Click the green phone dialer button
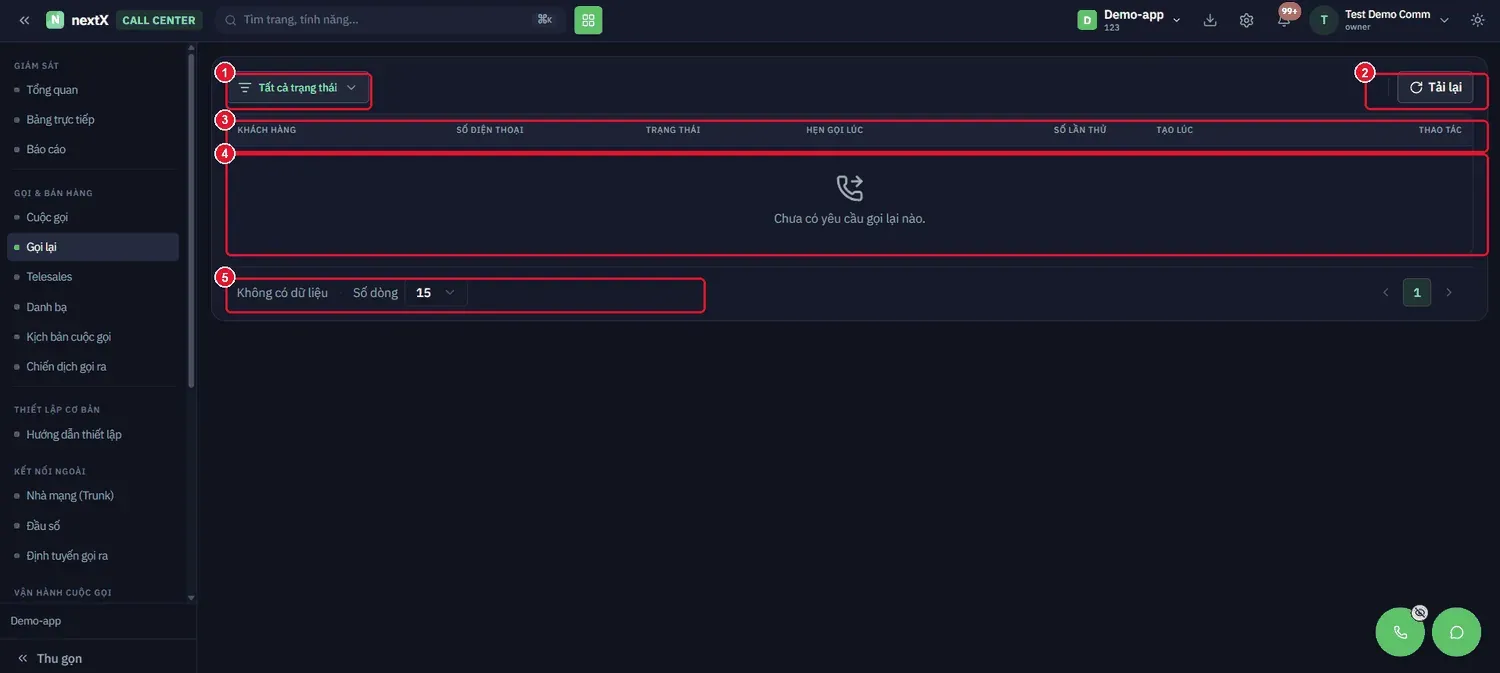1500x673 pixels. (1400, 632)
